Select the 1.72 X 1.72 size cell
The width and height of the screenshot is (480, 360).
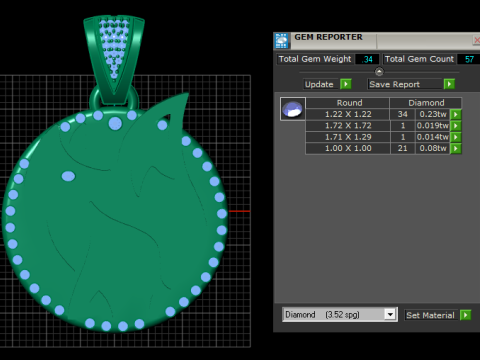[x=348, y=126]
